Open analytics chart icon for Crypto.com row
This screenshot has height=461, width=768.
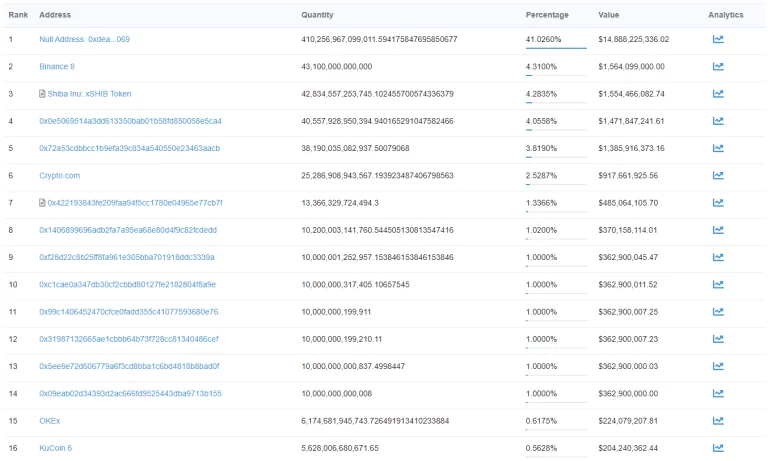click(717, 175)
